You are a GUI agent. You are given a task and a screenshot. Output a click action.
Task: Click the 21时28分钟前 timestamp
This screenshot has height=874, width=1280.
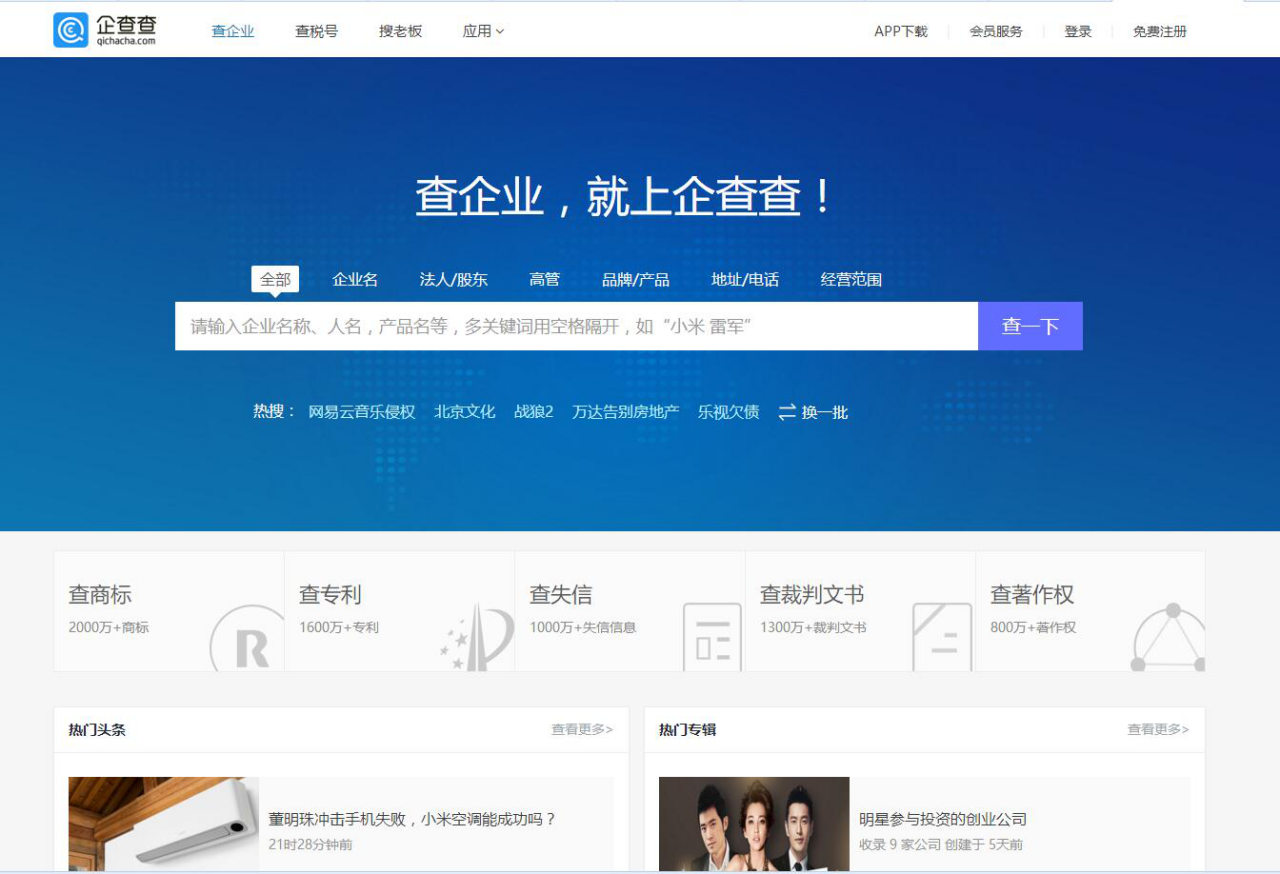(310, 845)
